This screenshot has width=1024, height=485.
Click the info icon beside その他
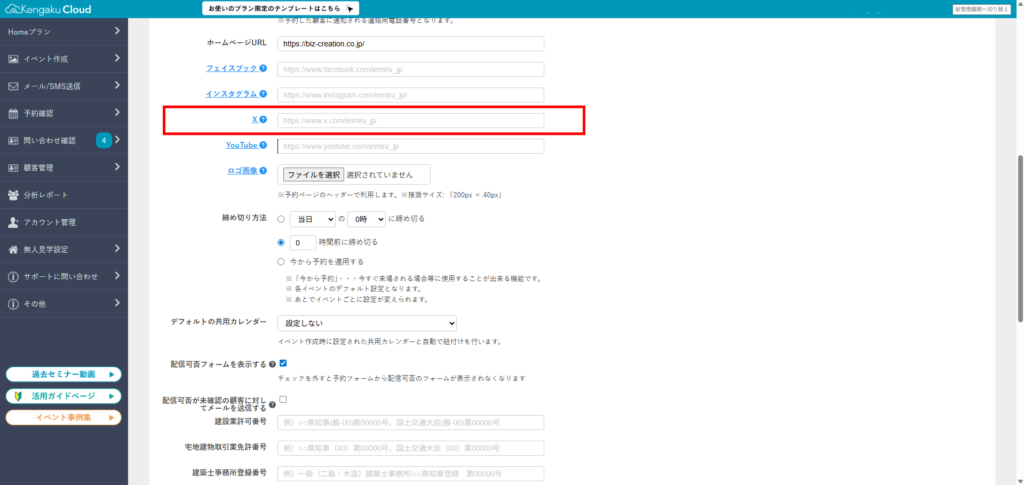click(13, 304)
